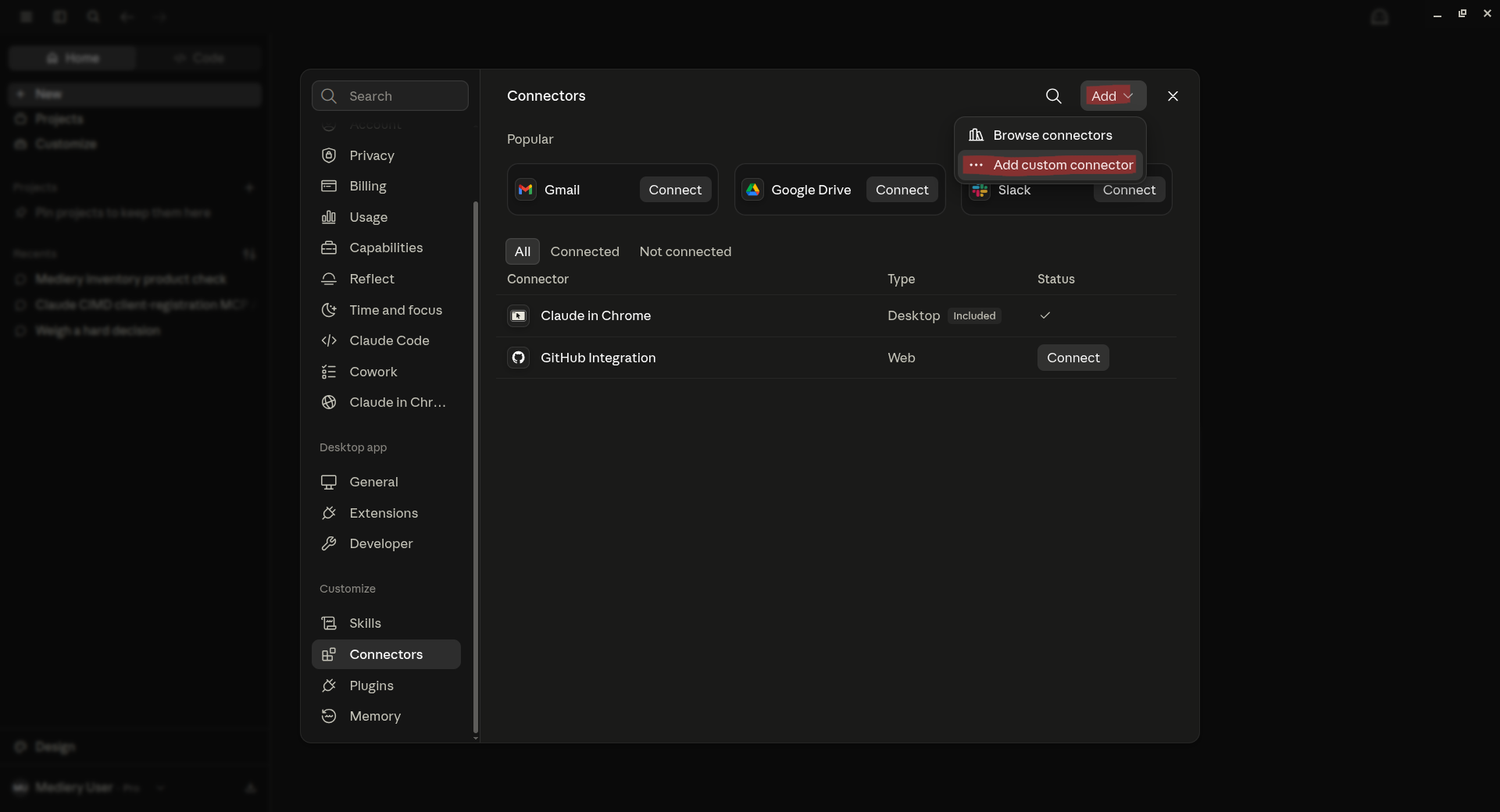
Task: Click the Claude in Chrome connector icon
Action: coord(519,315)
